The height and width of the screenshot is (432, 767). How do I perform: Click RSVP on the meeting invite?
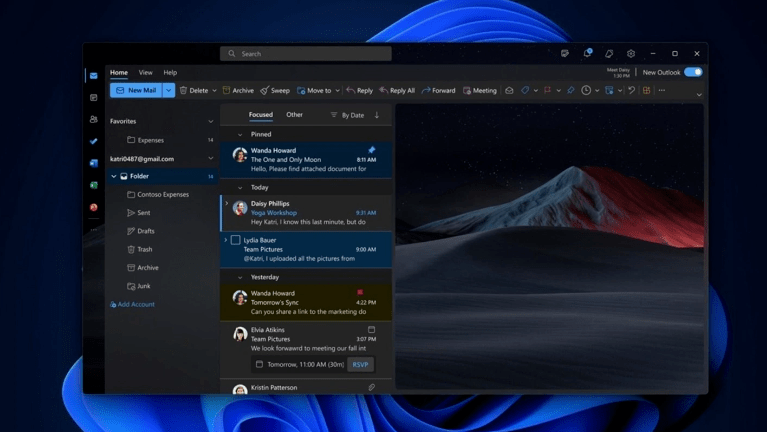pyautogui.click(x=361, y=364)
